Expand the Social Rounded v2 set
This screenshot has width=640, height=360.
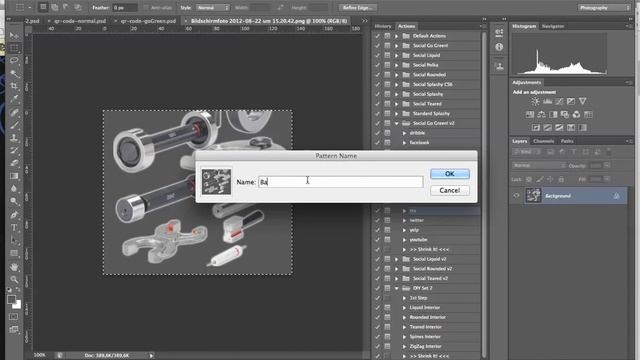tap(396, 269)
